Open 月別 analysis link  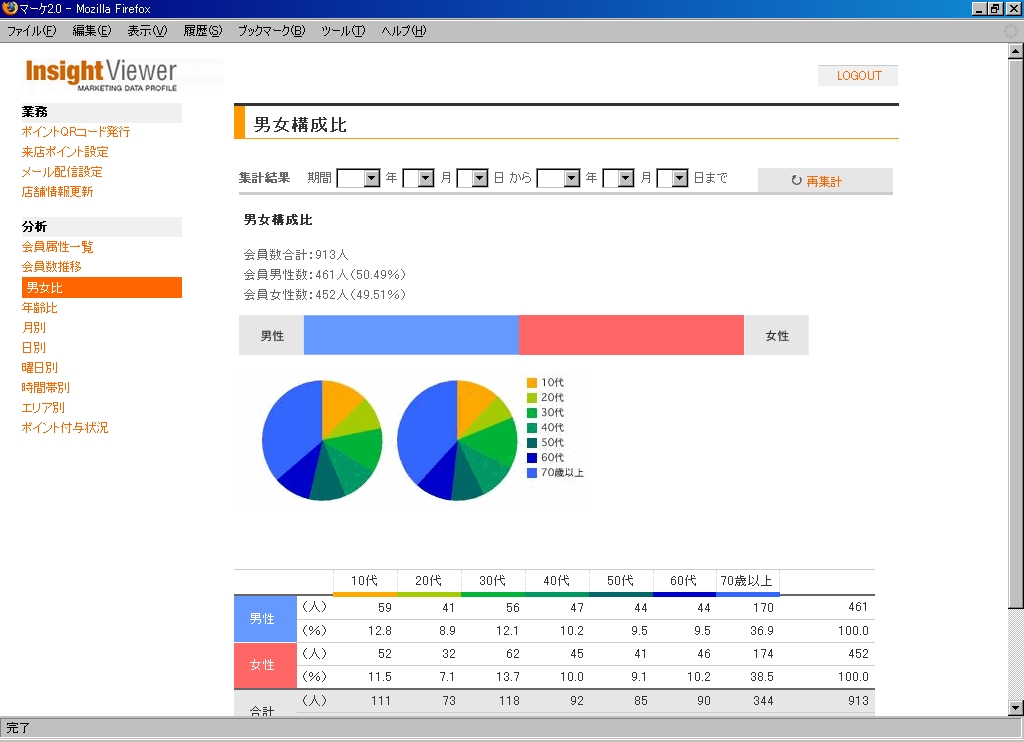(33, 327)
